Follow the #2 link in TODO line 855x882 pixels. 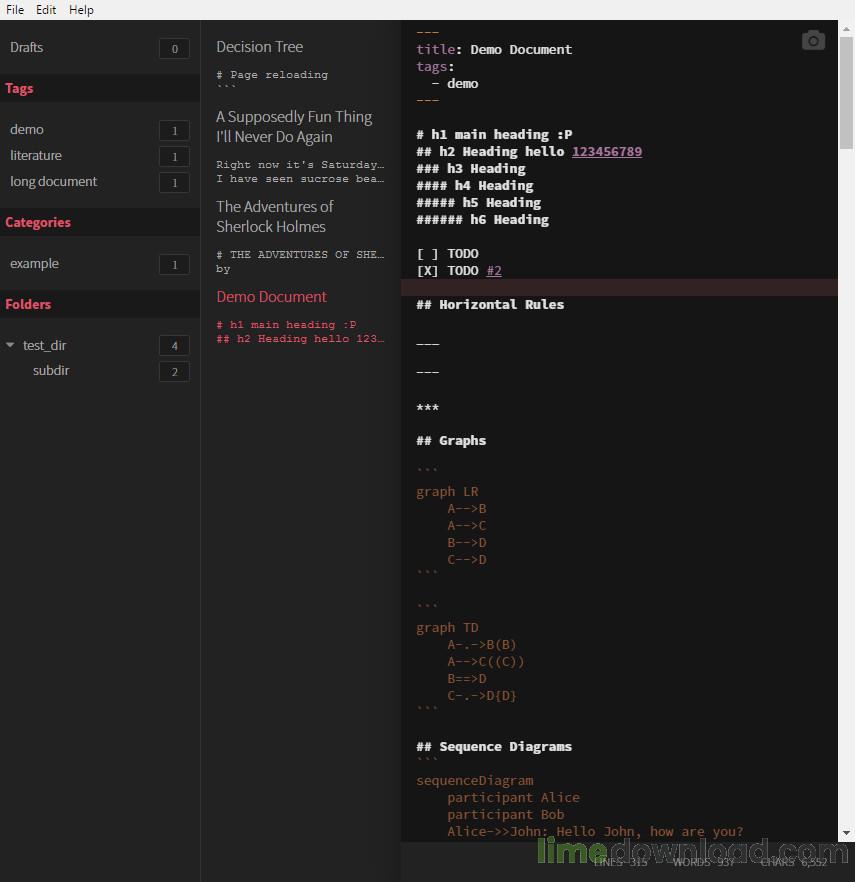click(x=494, y=271)
